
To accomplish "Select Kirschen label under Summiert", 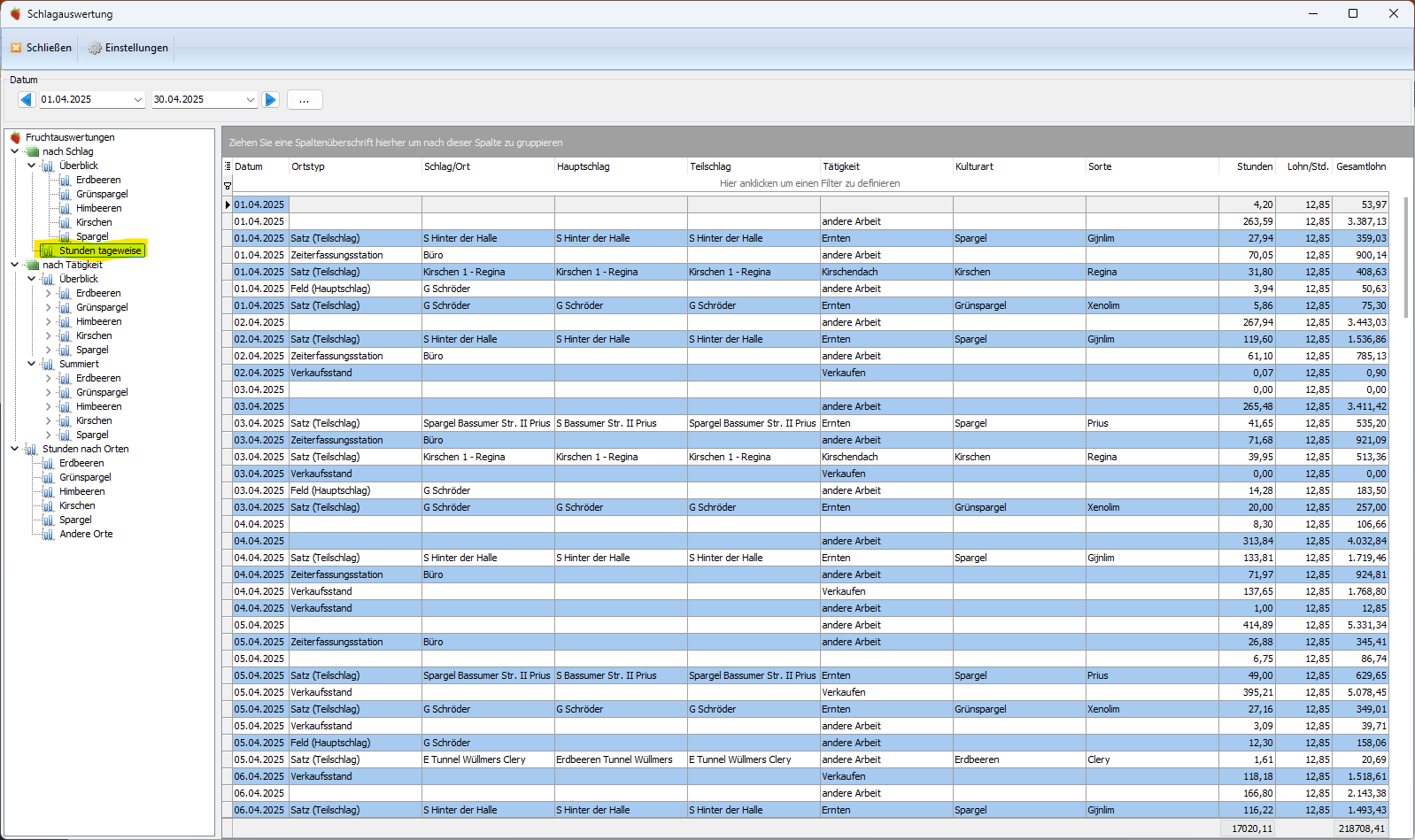I will (94, 420).
